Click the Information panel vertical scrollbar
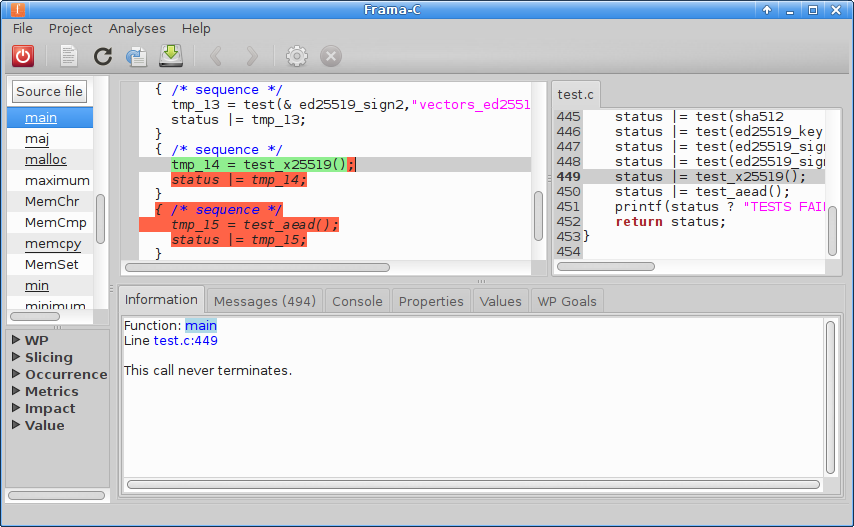Viewport: 854px width, 527px height. click(830, 397)
